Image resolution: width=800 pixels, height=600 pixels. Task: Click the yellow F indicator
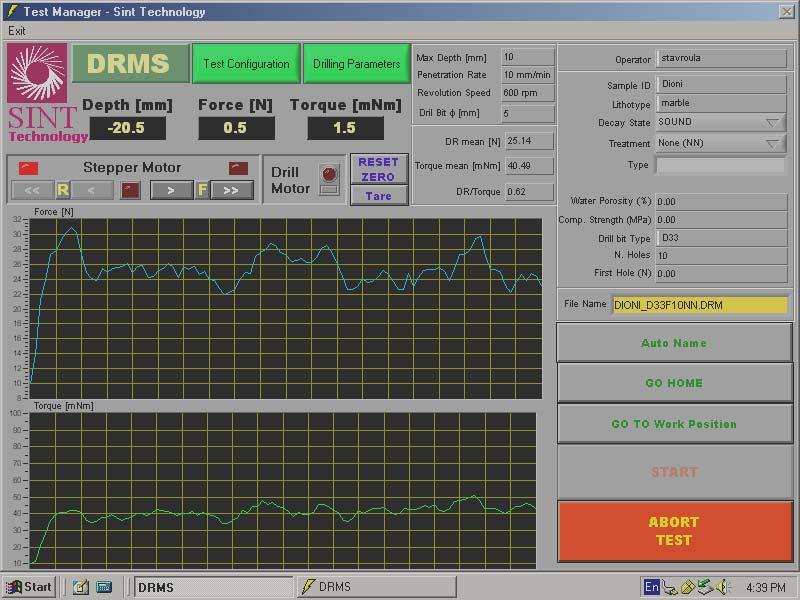[202, 190]
